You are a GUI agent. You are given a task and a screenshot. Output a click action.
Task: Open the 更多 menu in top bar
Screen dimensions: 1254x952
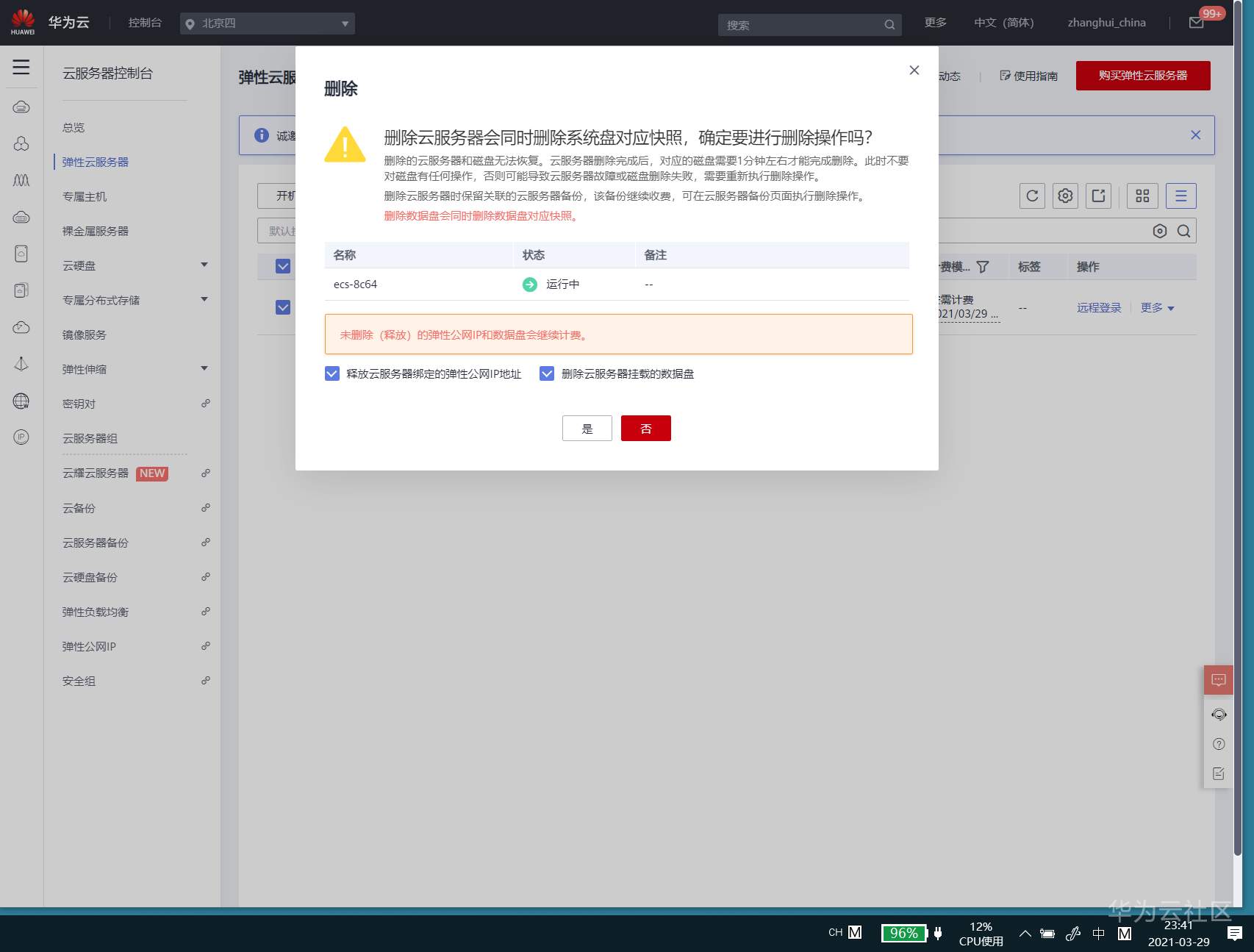(936, 23)
